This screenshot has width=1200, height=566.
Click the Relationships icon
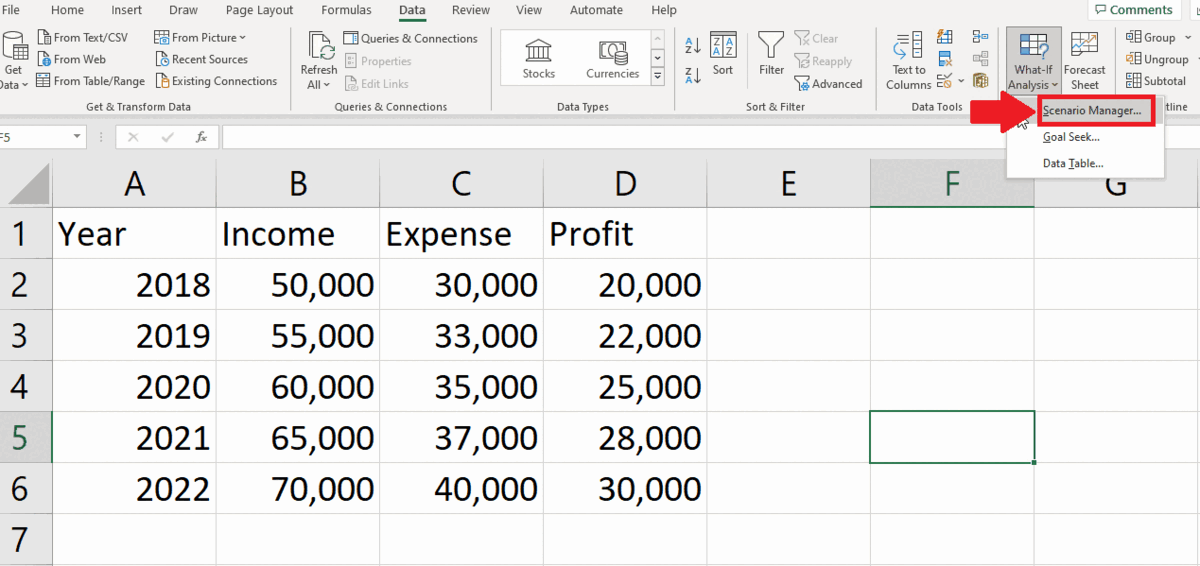[x=980, y=59]
